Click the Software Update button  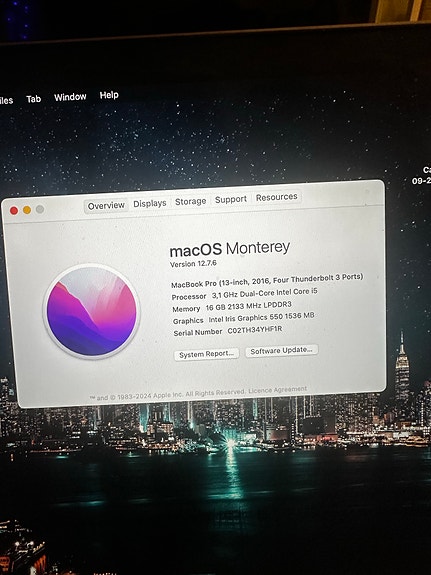click(x=281, y=351)
